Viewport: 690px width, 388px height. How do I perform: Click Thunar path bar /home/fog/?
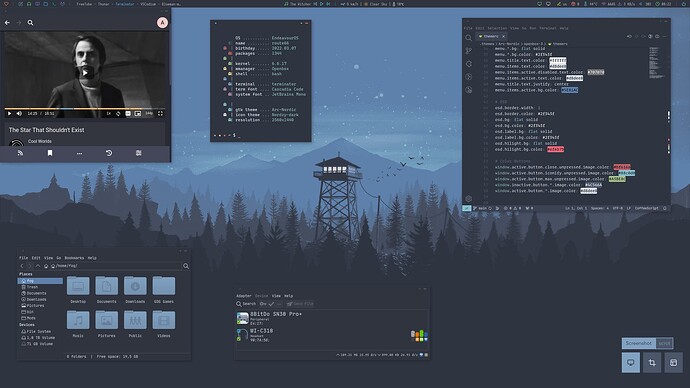(x=116, y=266)
